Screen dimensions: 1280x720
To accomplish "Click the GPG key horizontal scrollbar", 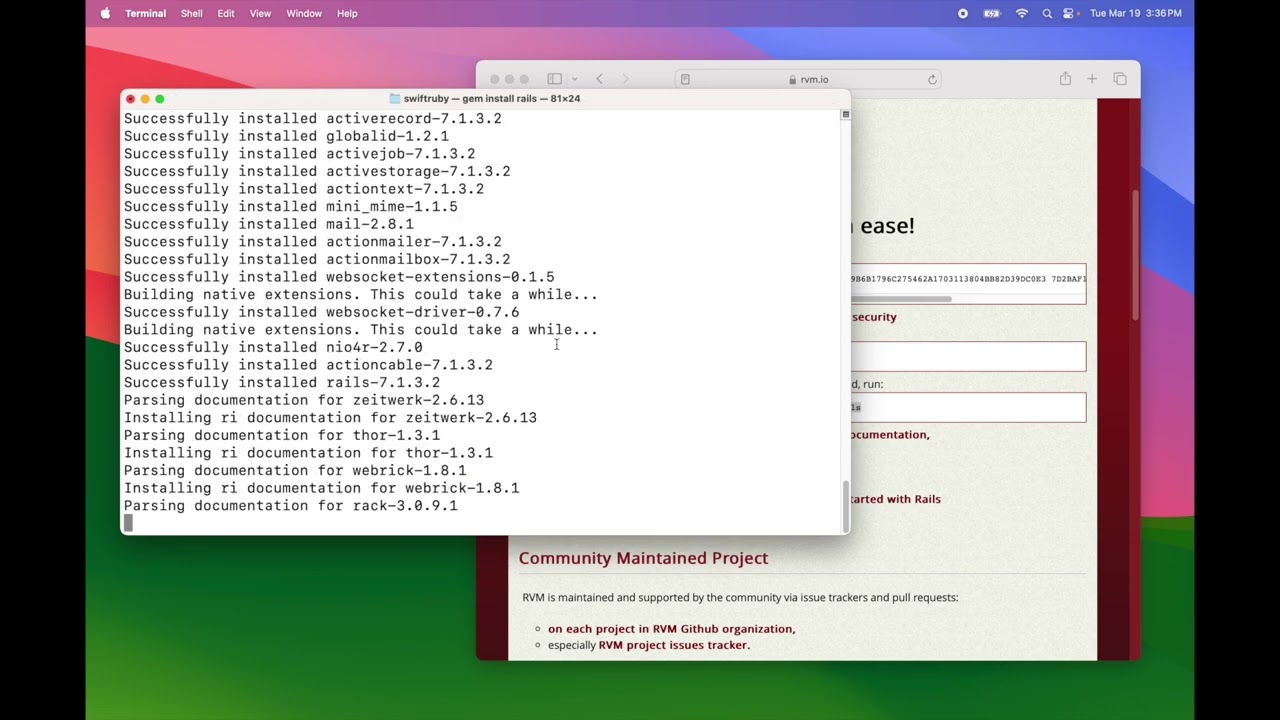I will [900, 298].
